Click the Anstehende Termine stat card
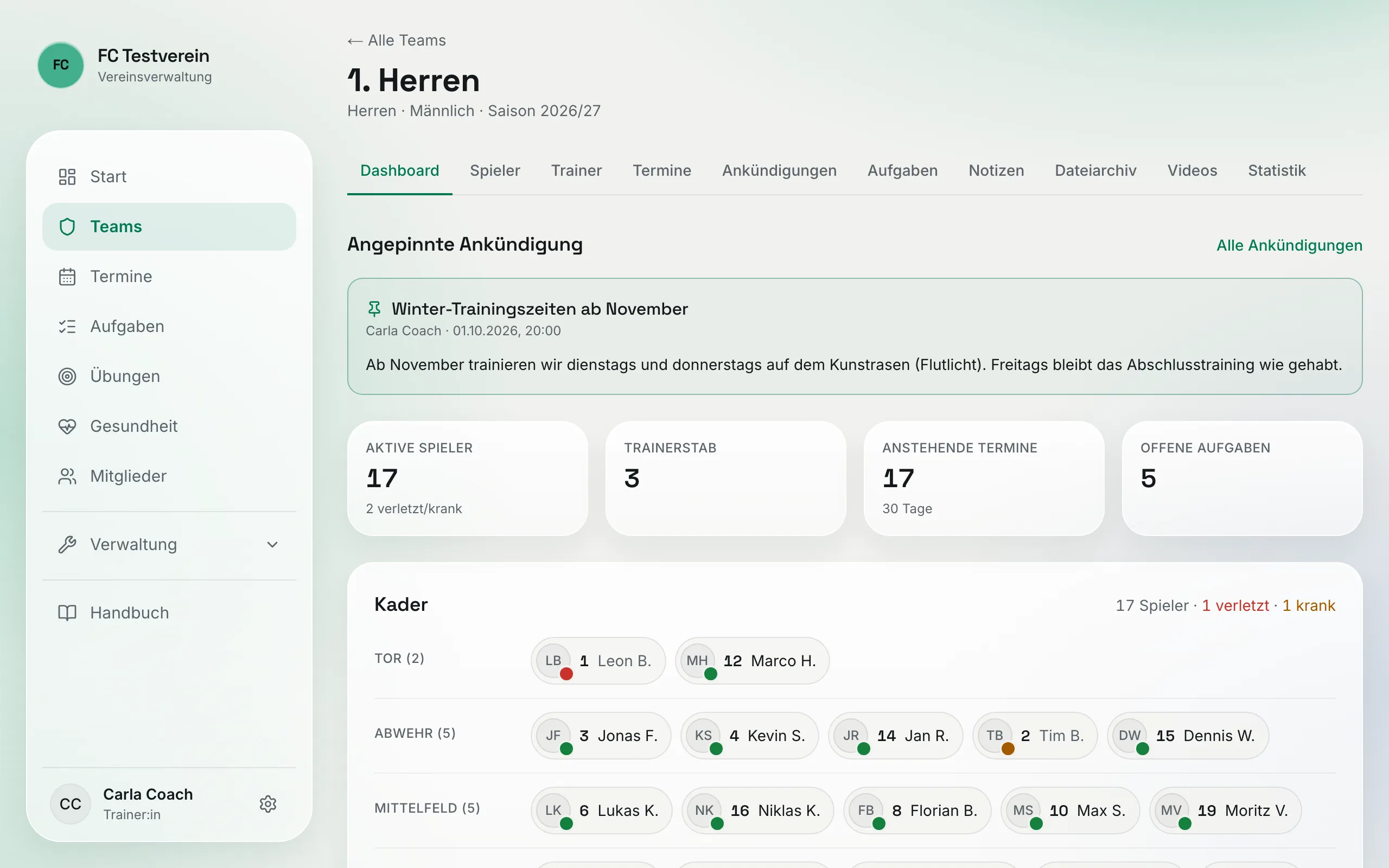The image size is (1389, 868). pyautogui.click(x=984, y=479)
